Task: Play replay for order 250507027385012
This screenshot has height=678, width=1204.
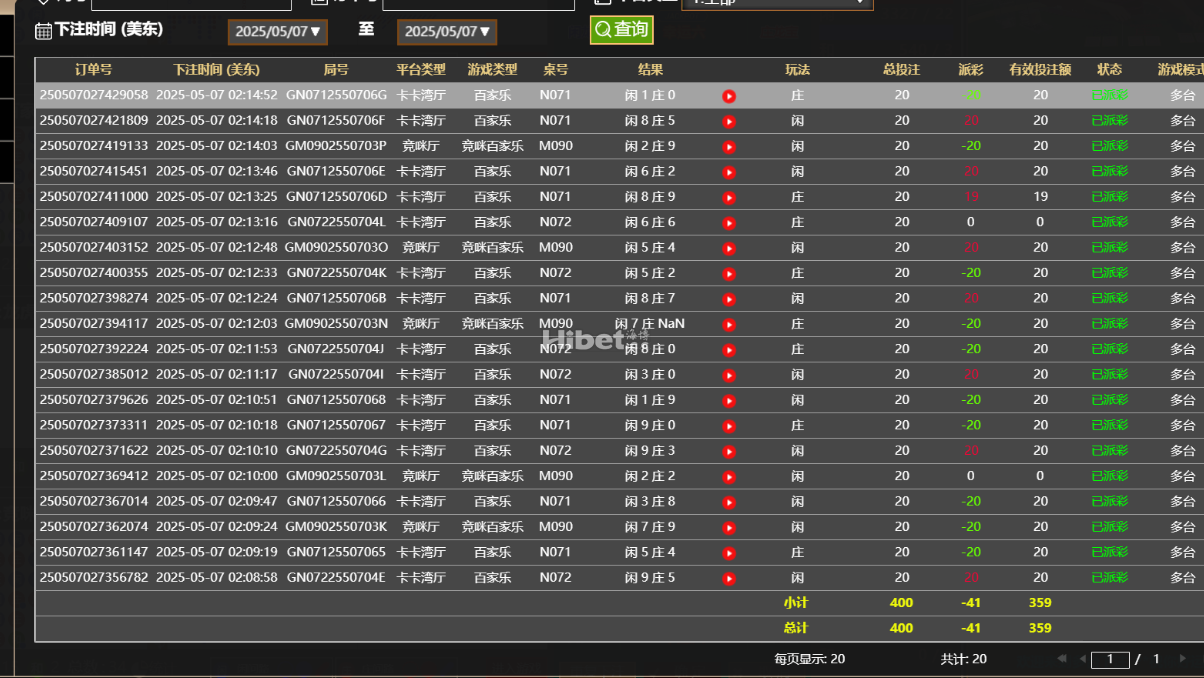Action: pyautogui.click(x=729, y=375)
